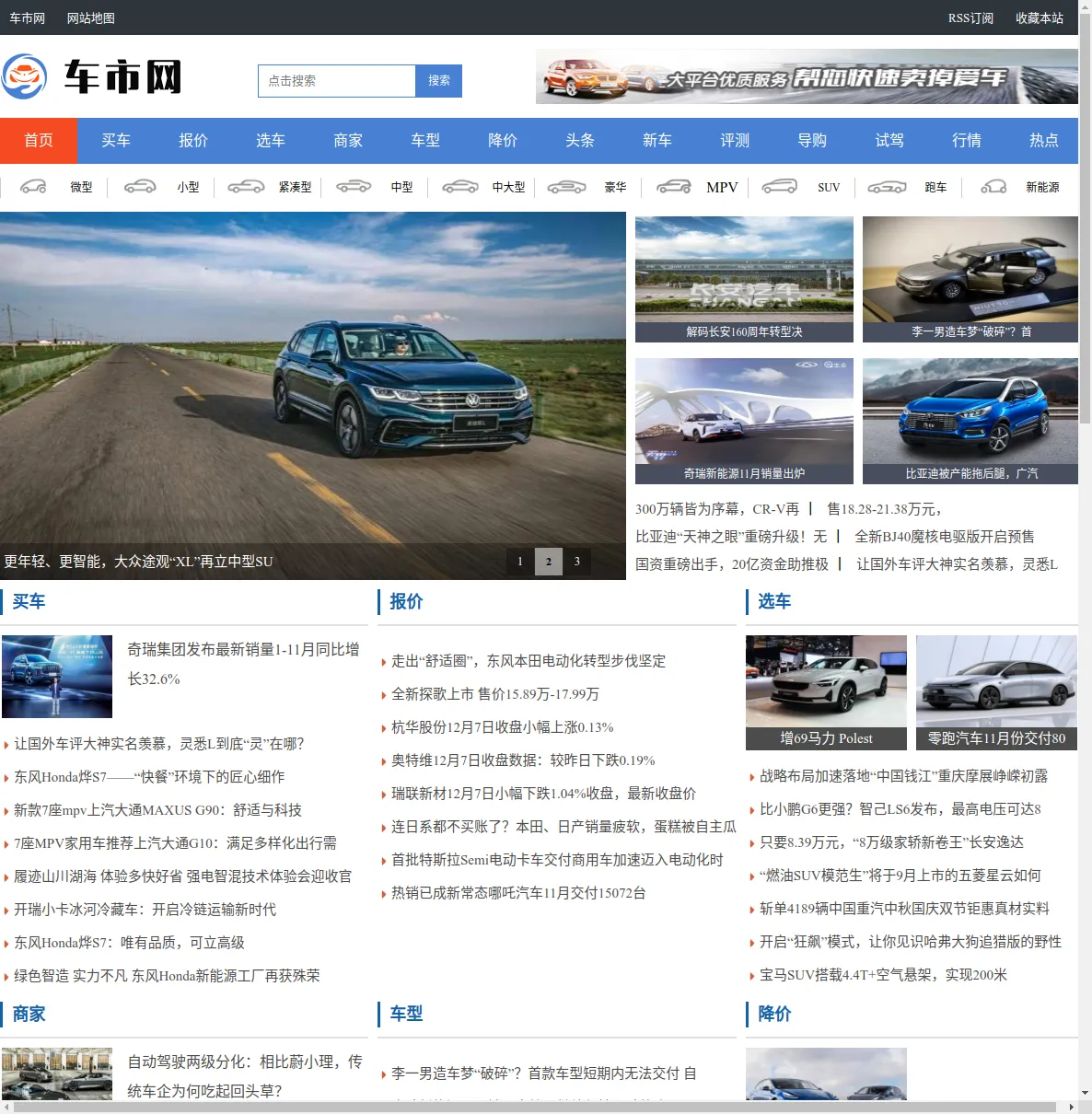Image resolution: width=1092 pixels, height=1114 pixels.
Task: Open the 降价 navigation tab
Action: point(503,141)
